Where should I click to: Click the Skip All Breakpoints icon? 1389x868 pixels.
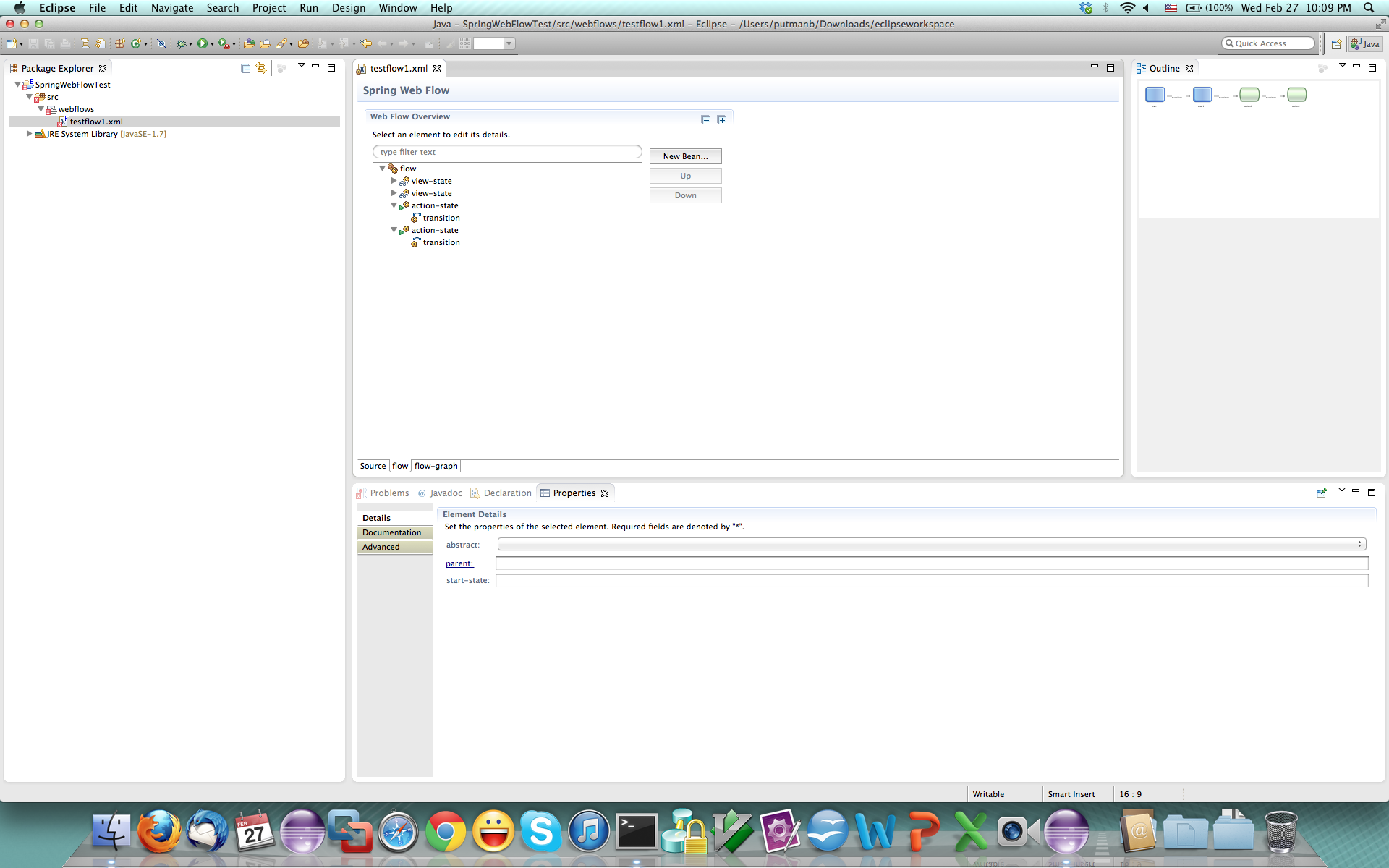tap(162, 44)
